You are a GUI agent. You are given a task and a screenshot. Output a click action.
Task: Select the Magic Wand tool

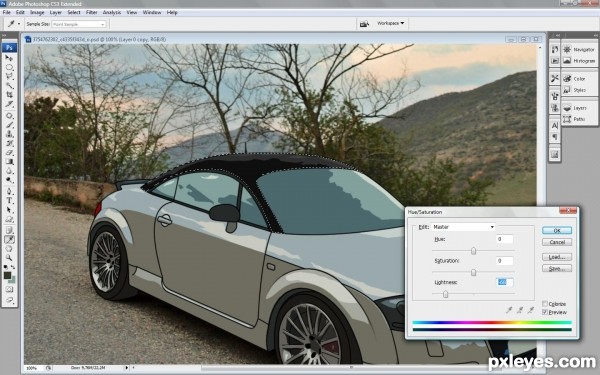pyautogui.click(x=9, y=86)
